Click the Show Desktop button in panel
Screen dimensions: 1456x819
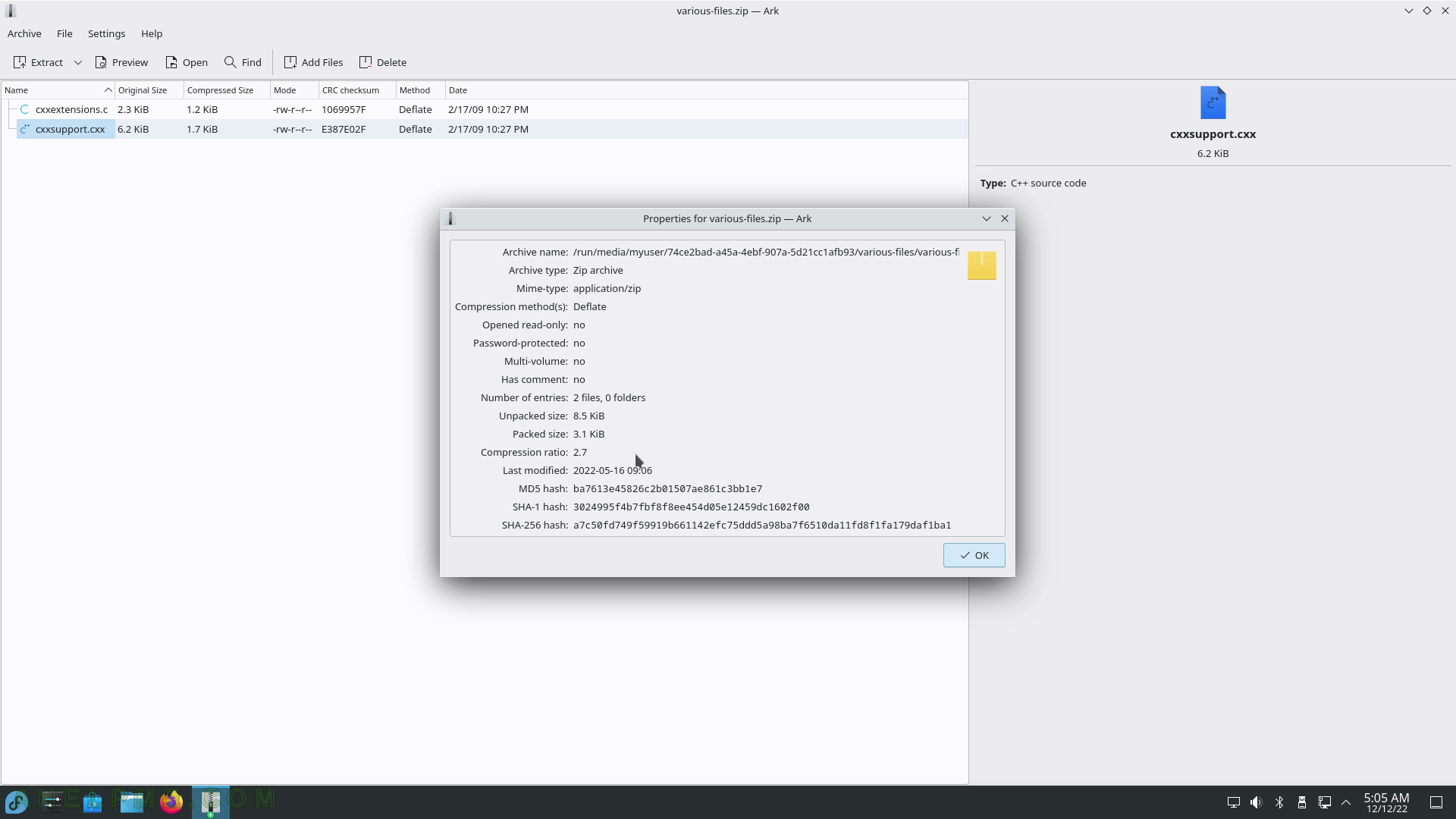(1436, 802)
